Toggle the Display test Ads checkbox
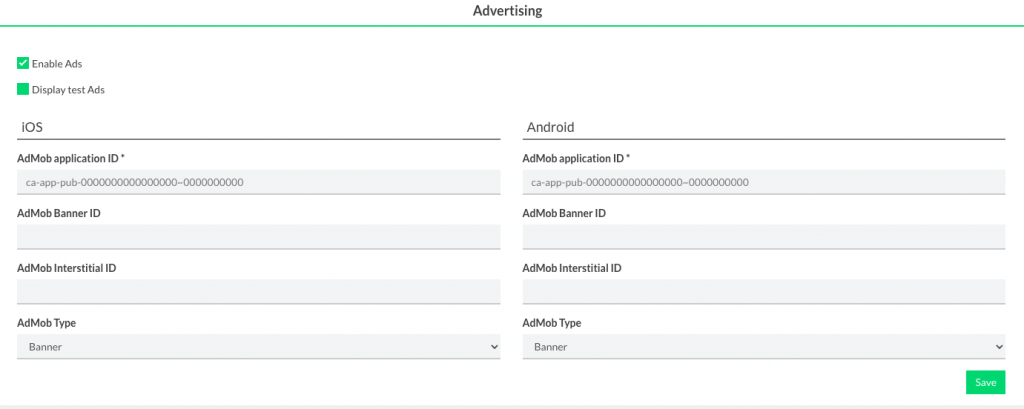This screenshot has width=1024, height=409. 23,89
